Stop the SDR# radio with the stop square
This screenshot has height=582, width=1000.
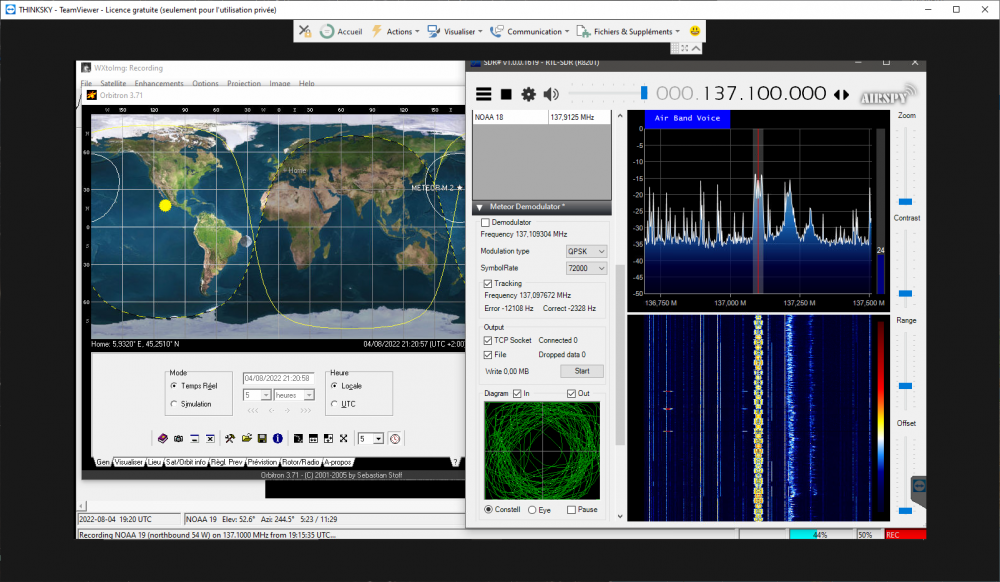pos(506,94)
